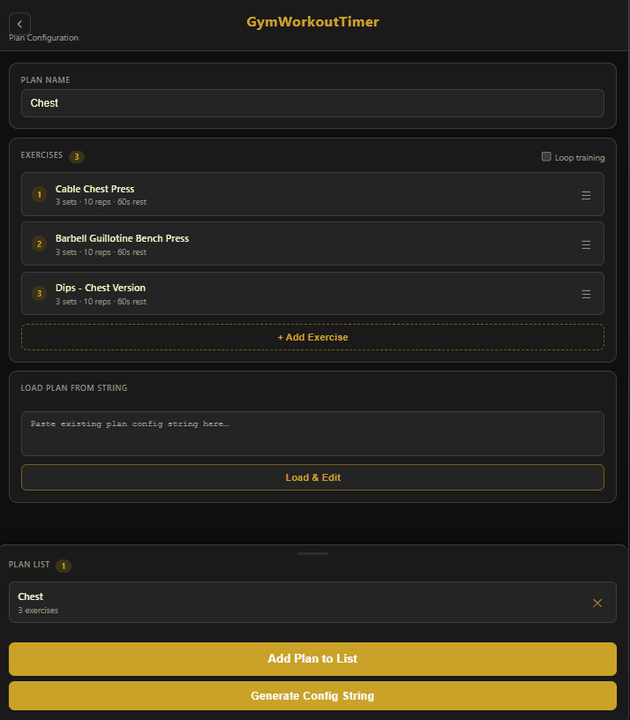The width and height of the screenshot is (630, 720).
Task: Open the Barbell Guillotine Bench Press exercise
Action: 312,244
